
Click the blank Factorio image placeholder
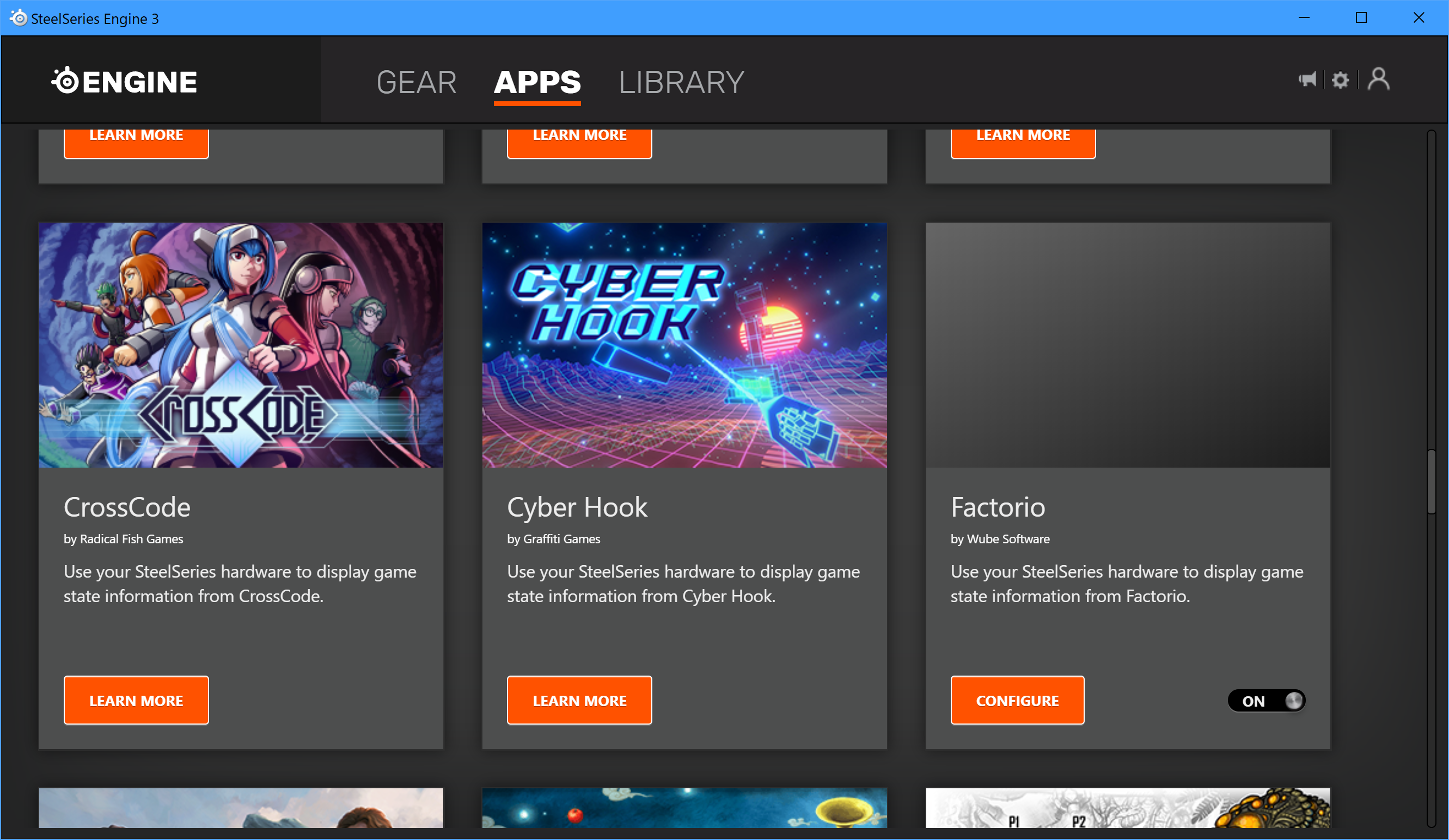pos(1128,345)
